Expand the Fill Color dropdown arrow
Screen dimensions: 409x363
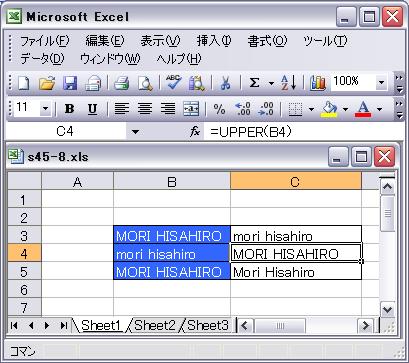pos(345,109)
